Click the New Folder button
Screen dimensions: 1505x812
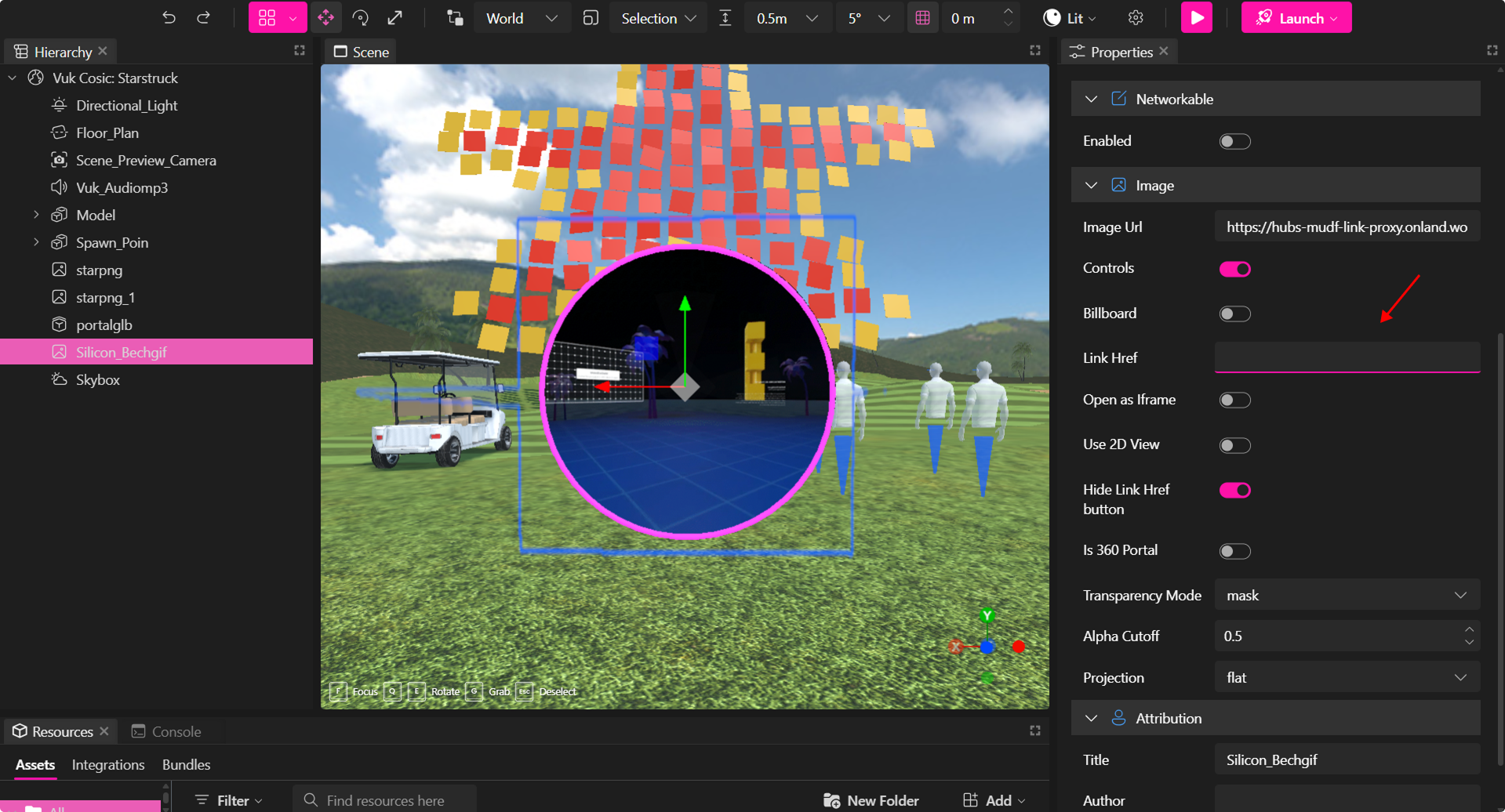[x=871, y=800]
